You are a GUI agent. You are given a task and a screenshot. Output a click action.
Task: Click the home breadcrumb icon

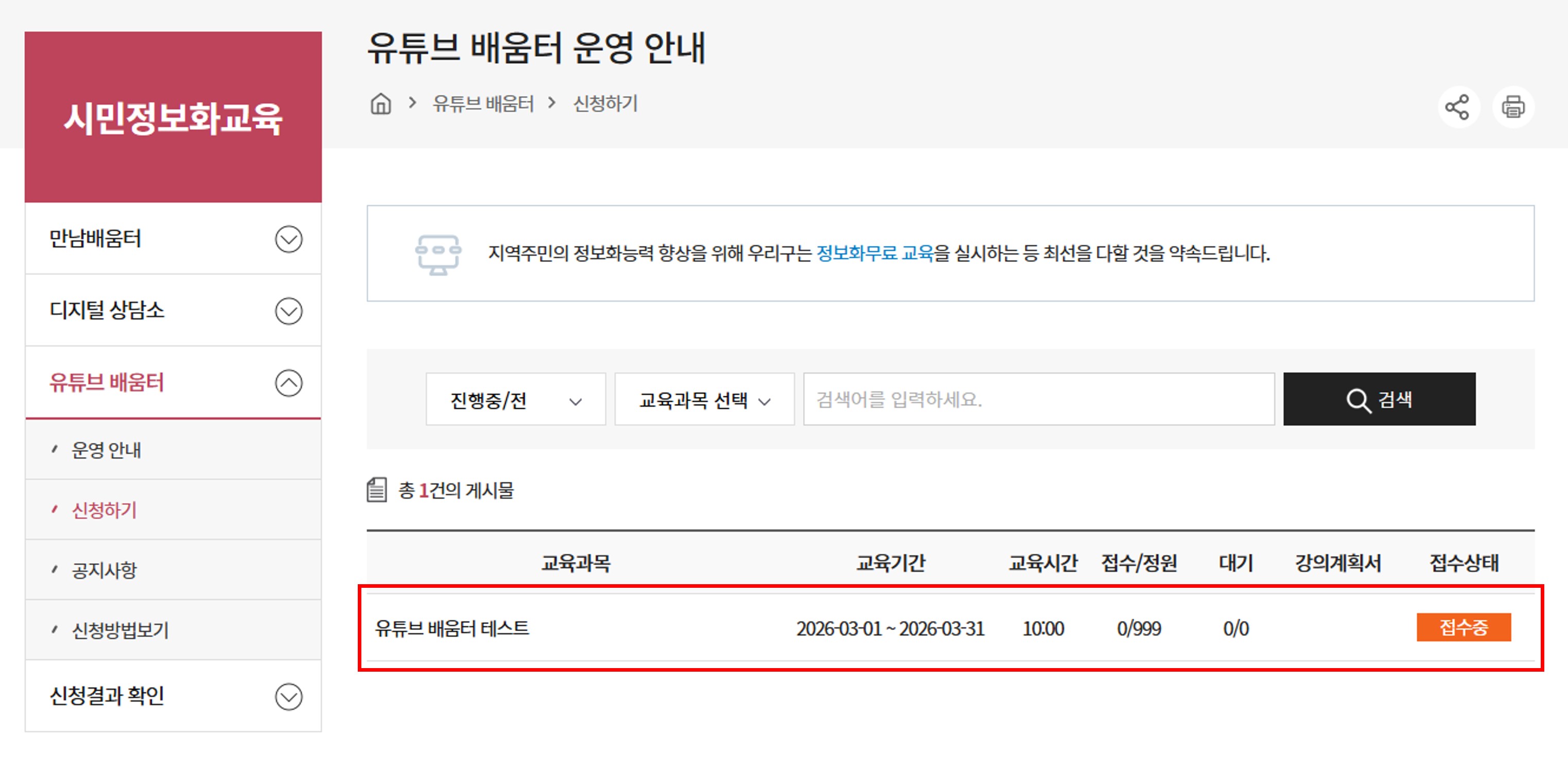click(381, 104)
